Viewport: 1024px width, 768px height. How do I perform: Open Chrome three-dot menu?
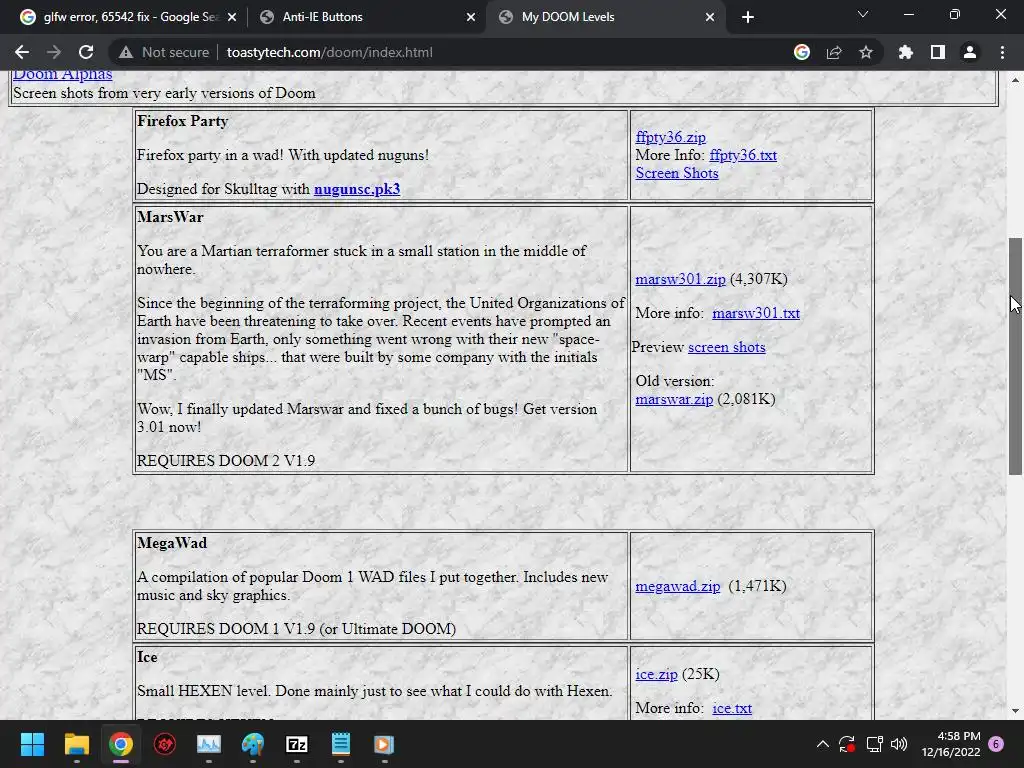click(x=1002, y=52)
